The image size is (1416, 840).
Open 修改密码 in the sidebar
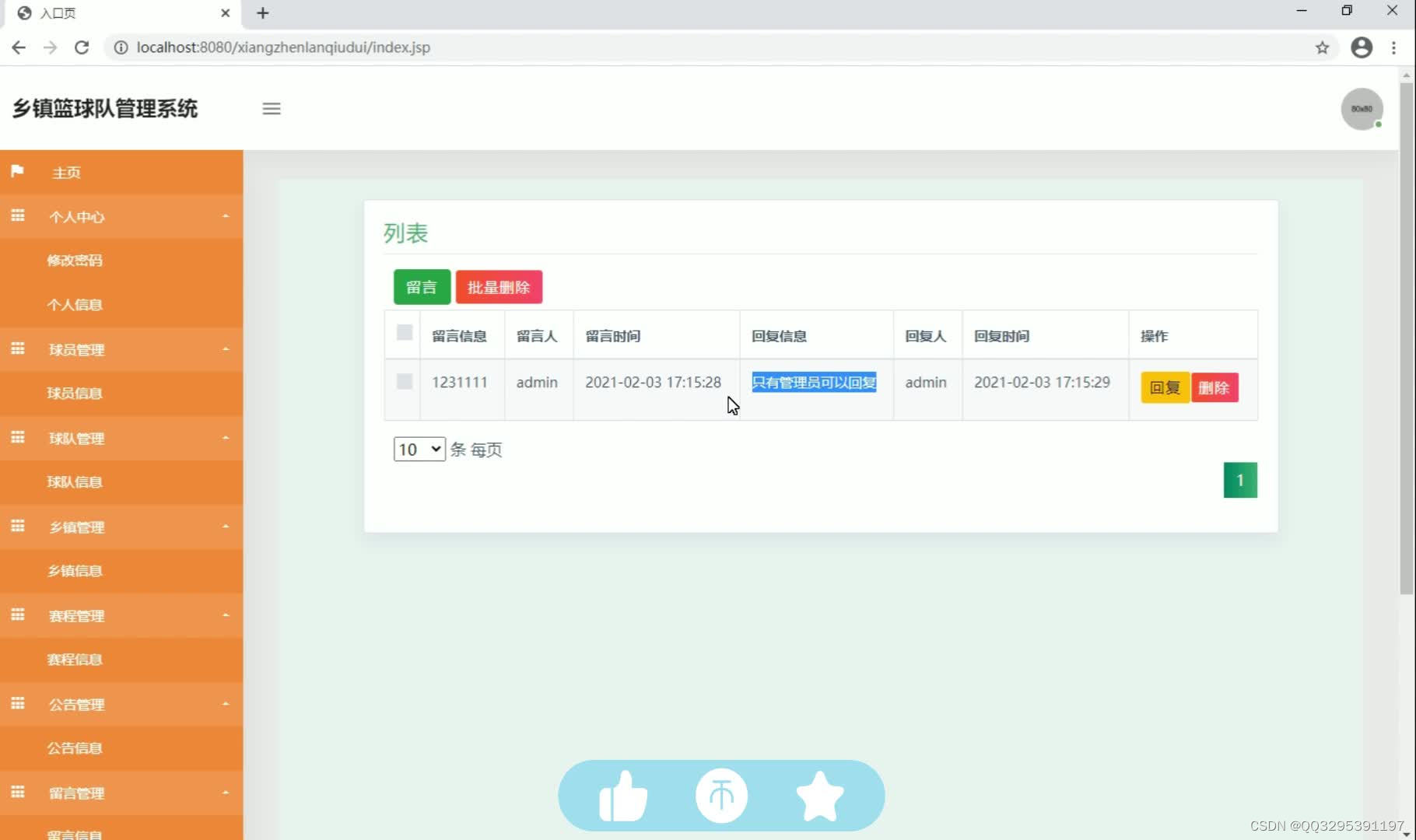(75, 261)
